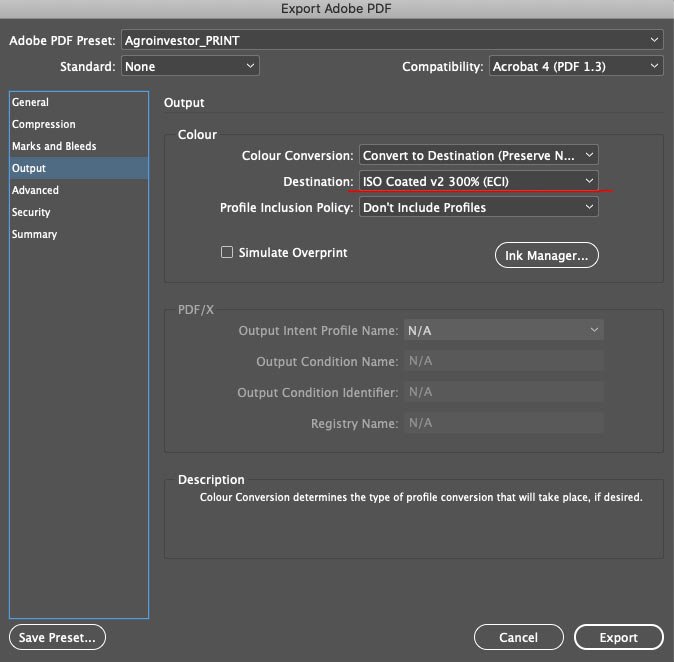Open the Compatibility dropdown Acrobat 4
The height and width of the screenshot is (662, 674).
576,66
